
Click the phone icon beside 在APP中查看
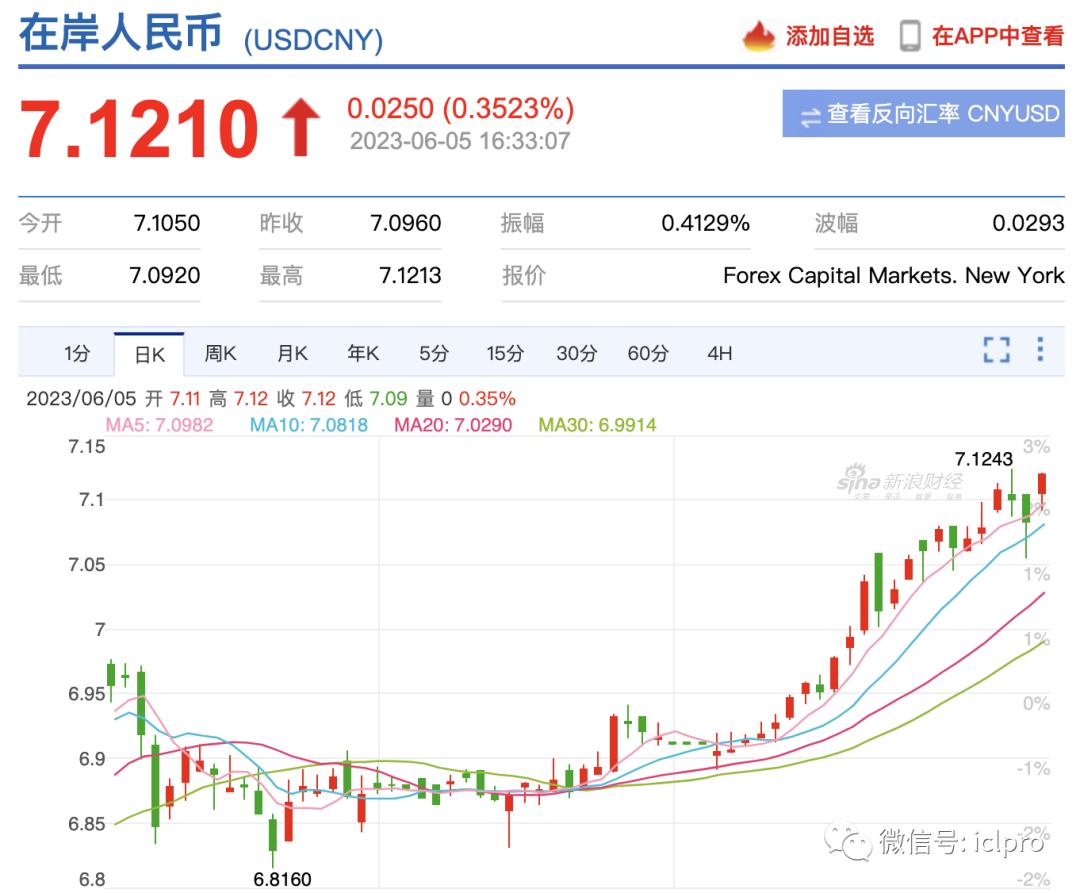[910, 36]
